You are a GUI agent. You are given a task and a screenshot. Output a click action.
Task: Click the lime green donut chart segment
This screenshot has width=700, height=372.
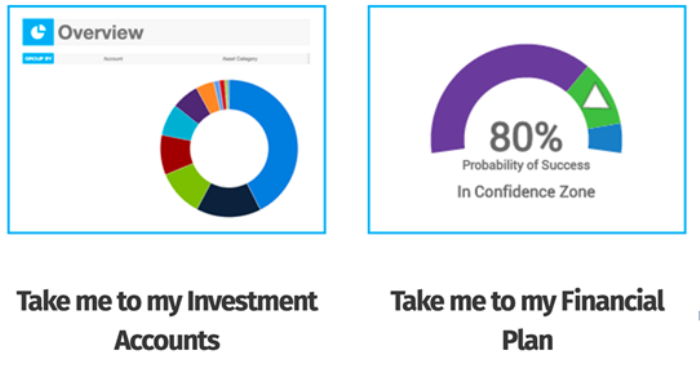click(x=187, y=185)
